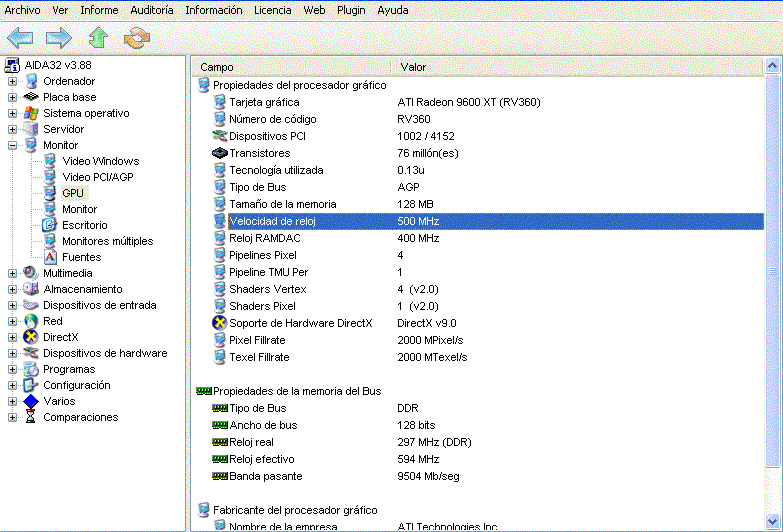Click the Tipo de Bus memory module icon

coord(220,408)
